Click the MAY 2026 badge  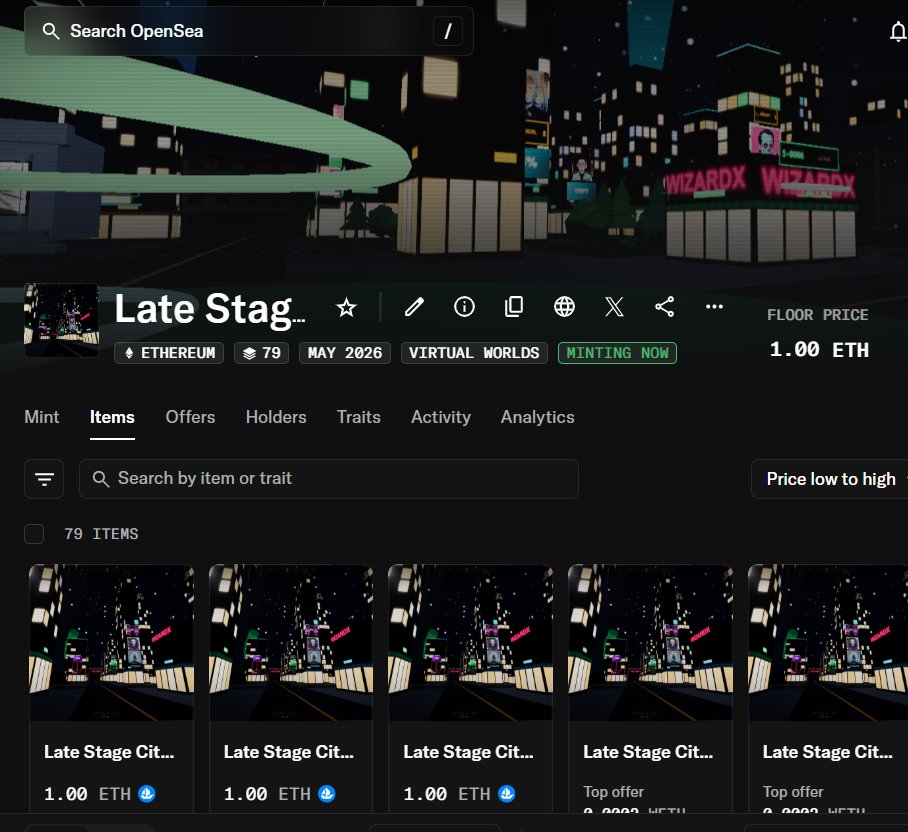pyautogui.click(x=345, y=353)
